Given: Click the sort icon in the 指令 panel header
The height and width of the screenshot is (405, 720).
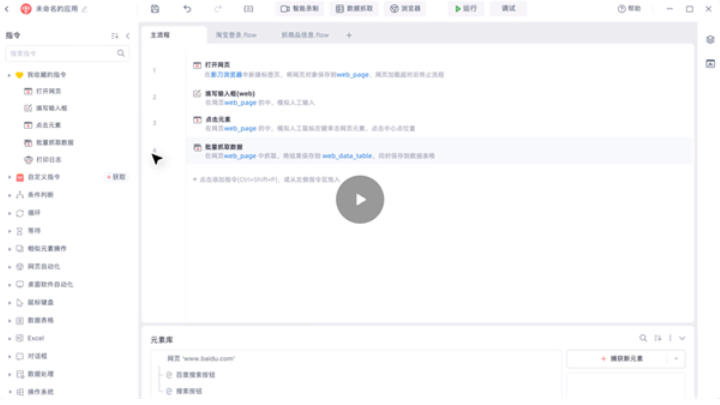Looking at the screenshot, I should pyautogui.click(x=114, y=35).
